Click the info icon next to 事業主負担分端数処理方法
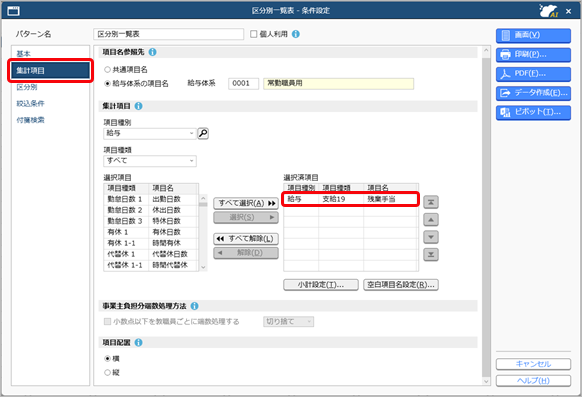 coord(194,306)
